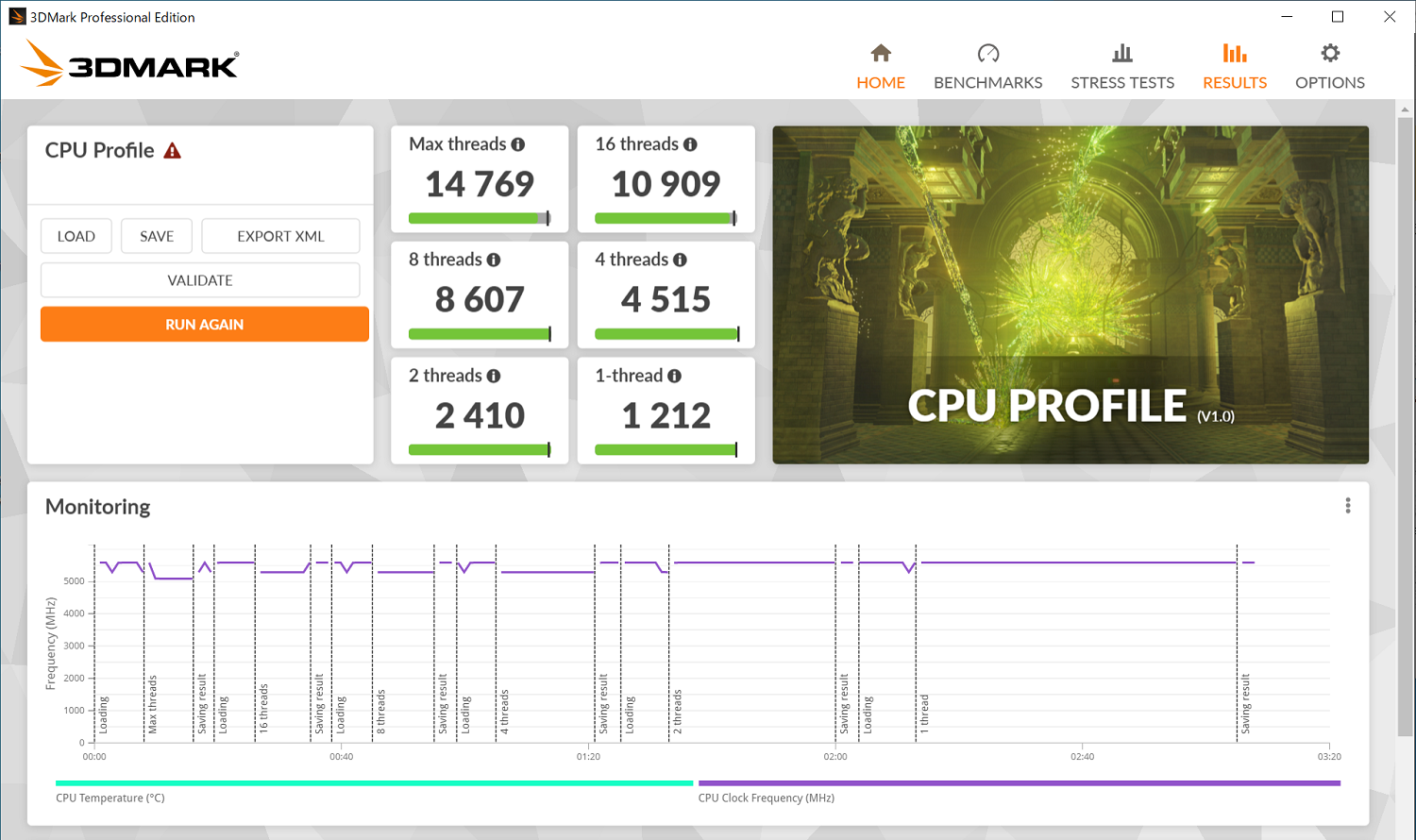Click the 02:00 time axis label
This screenshot has height=840, width=1416.
pos(835,757)
